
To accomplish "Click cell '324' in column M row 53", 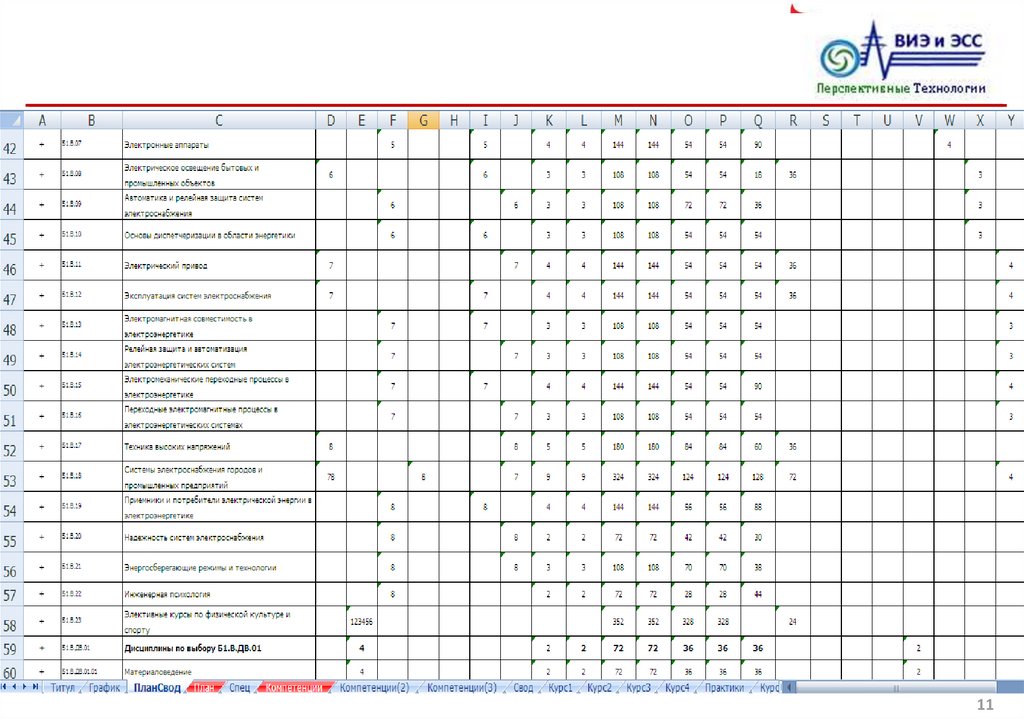I will (x=618, y=477).
